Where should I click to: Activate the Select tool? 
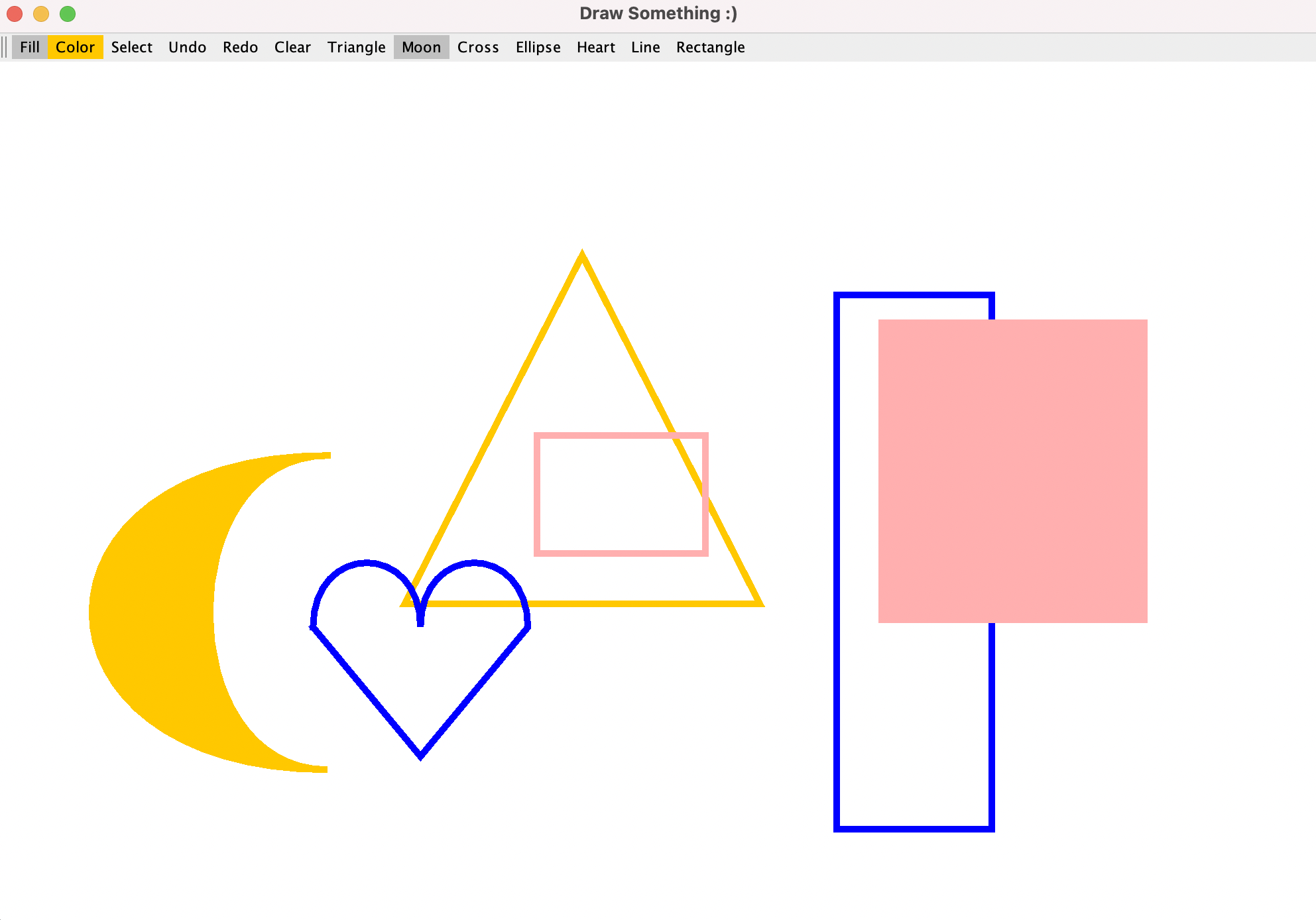click(131, 47)
